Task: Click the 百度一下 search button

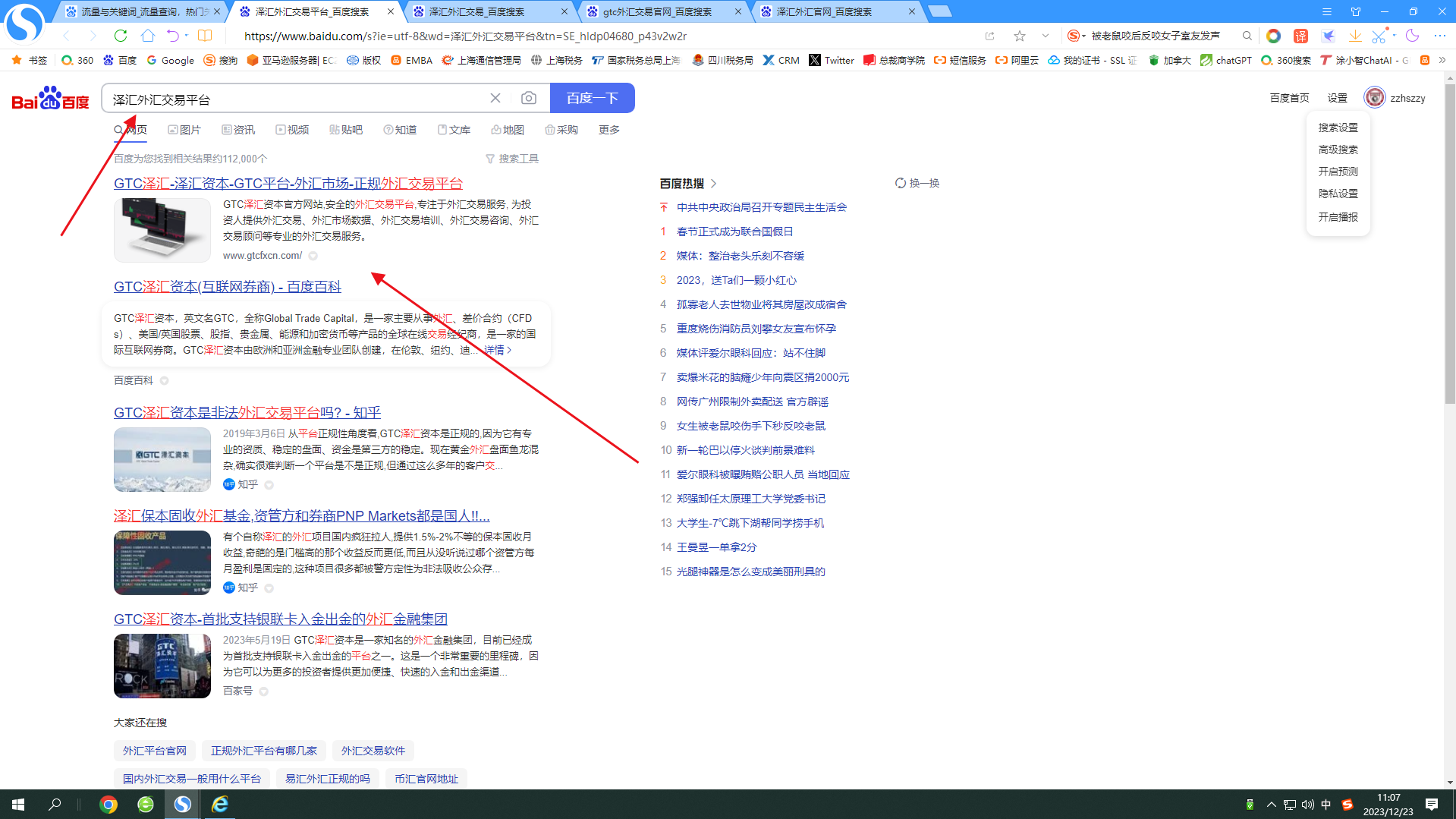Action: pyautogui.click(x=592, y=98)
